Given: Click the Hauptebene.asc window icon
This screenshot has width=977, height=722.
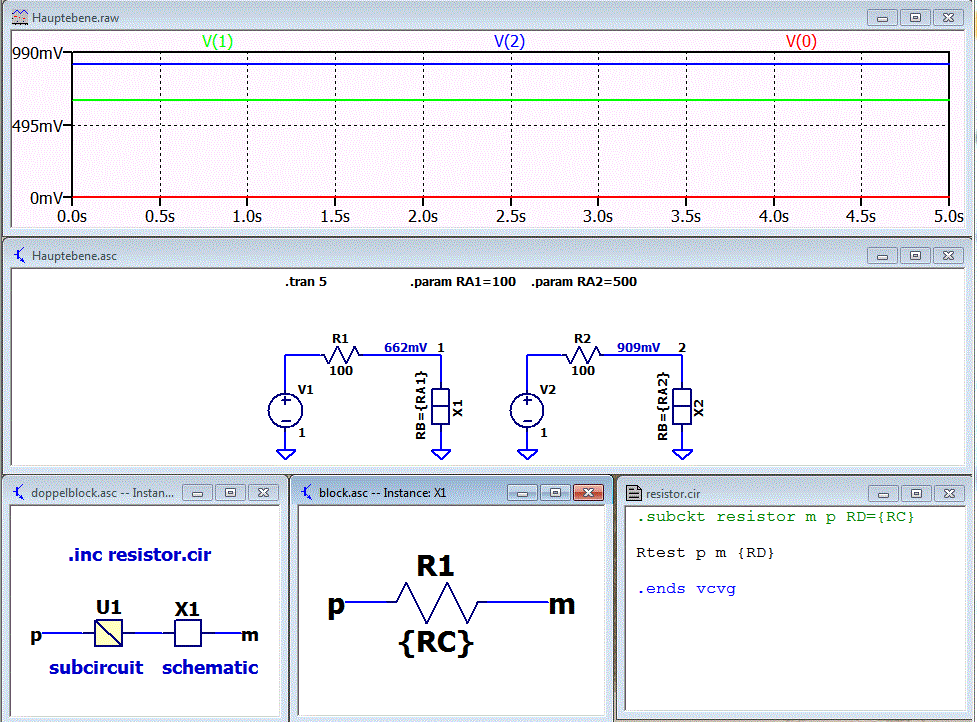Looking at the screenshot, I should [x=20, y=255].
